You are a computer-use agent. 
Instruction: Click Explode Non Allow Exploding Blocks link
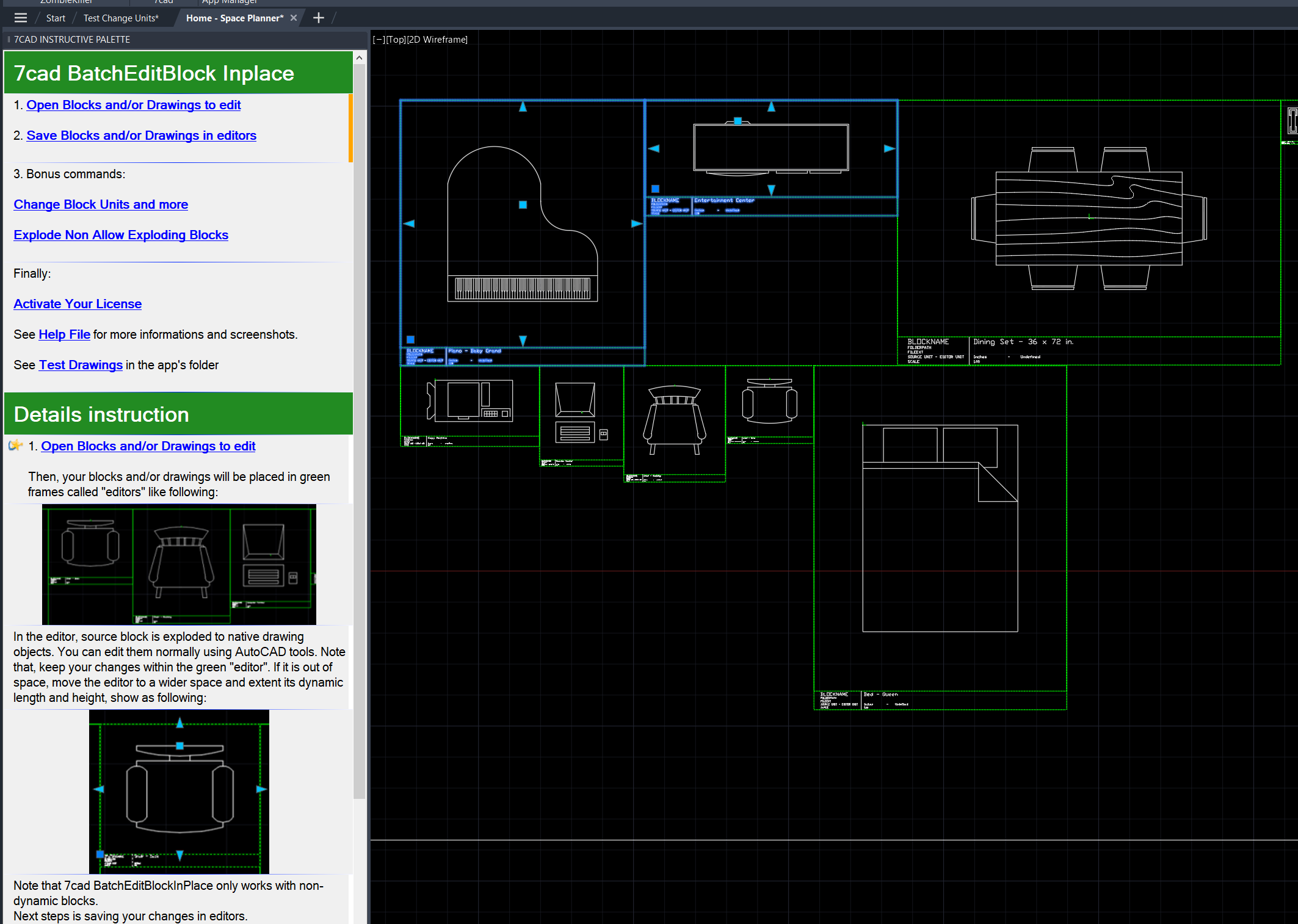pos(121,235)
